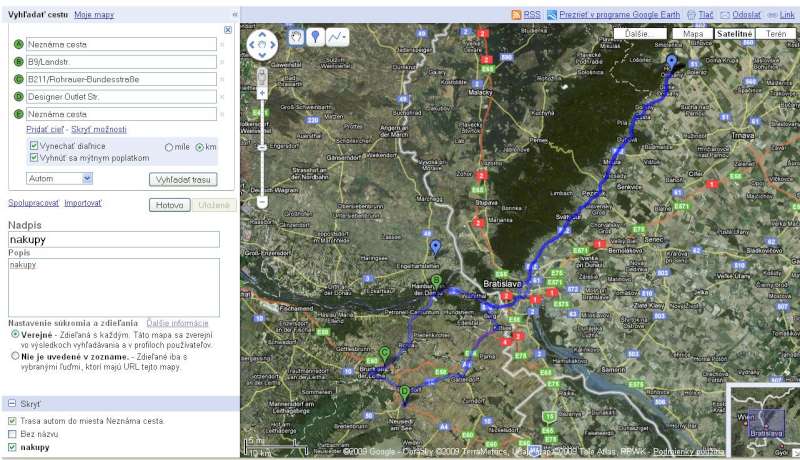Select the hand pan tool
The width and height of the screenshot is (800, 460).
(297, 36)
